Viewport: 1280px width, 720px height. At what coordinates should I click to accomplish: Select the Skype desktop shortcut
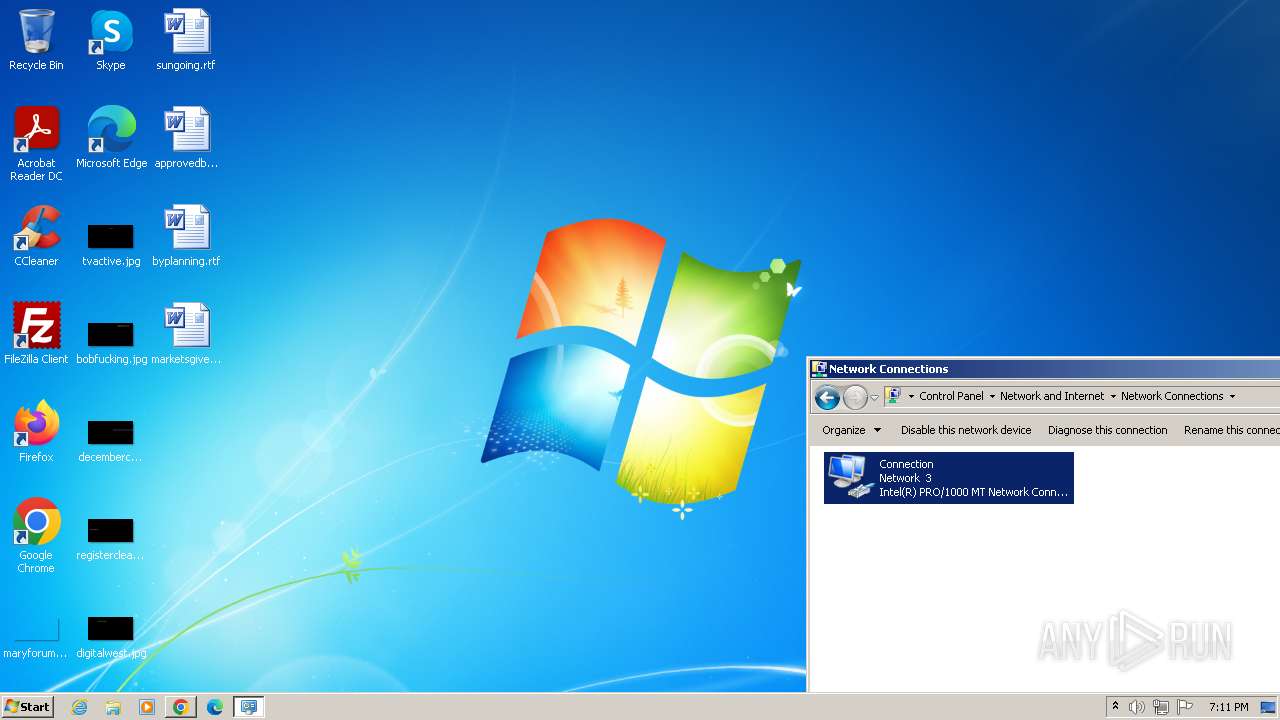[x=110, y=40]
